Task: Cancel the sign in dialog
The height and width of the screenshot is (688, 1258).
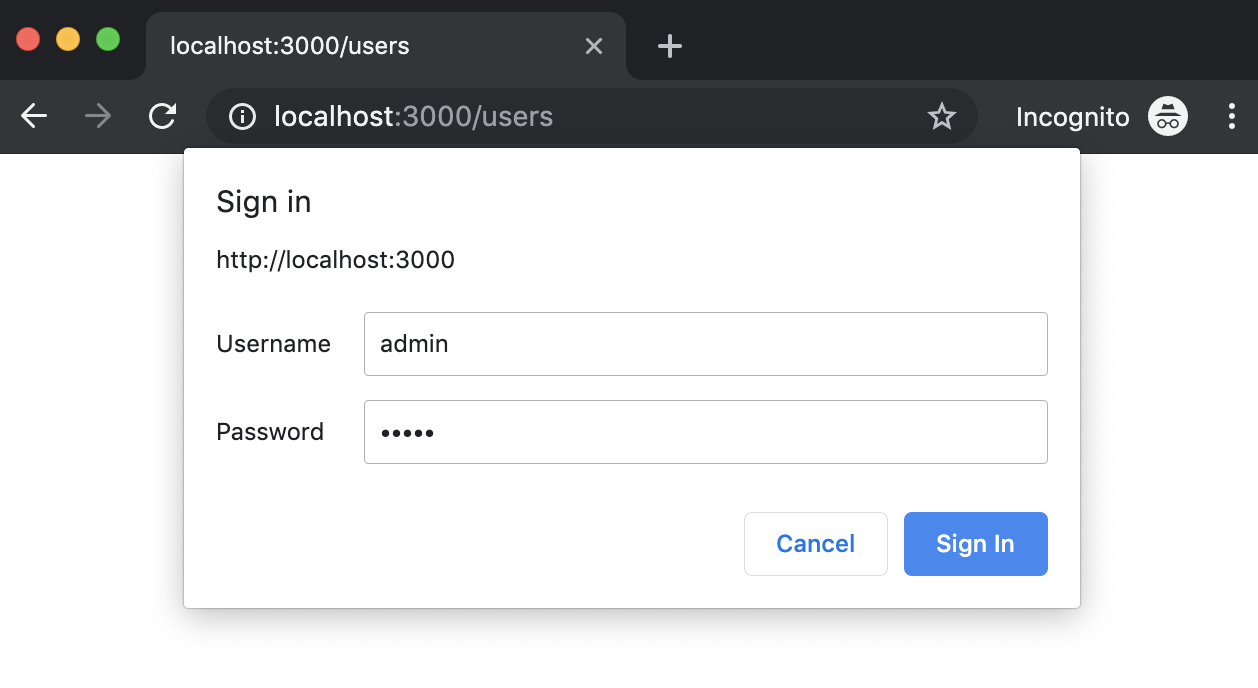Action: click(x=815, y=544)
